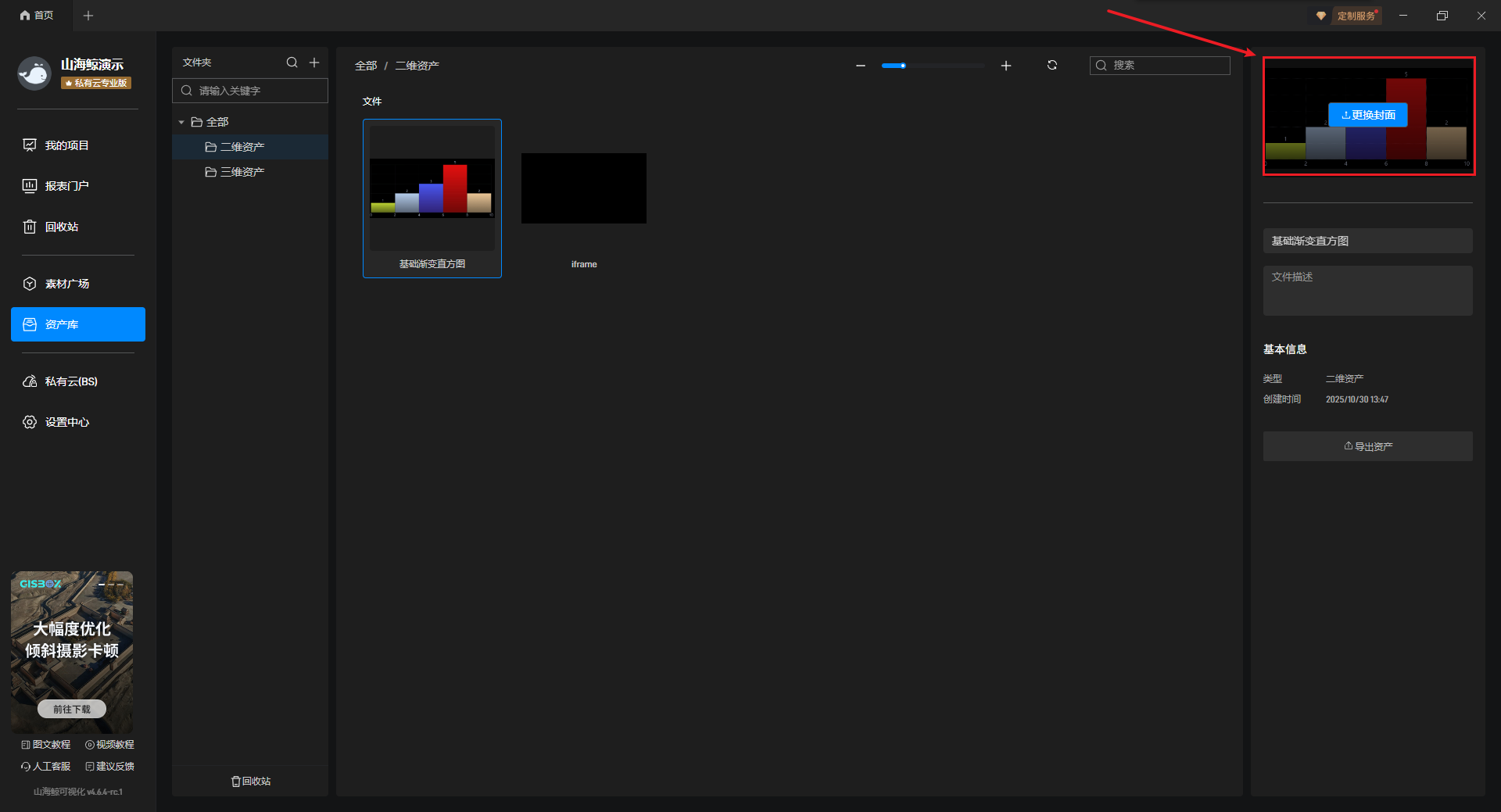Click the 导出资产 export button
This screenshot has height=812, width=1501.
(1367, 446)
